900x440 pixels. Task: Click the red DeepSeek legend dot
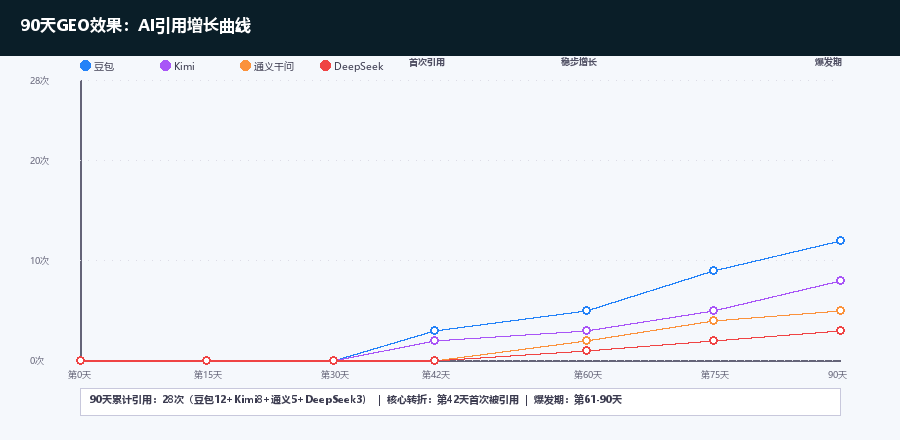click(x=325, y=66)
